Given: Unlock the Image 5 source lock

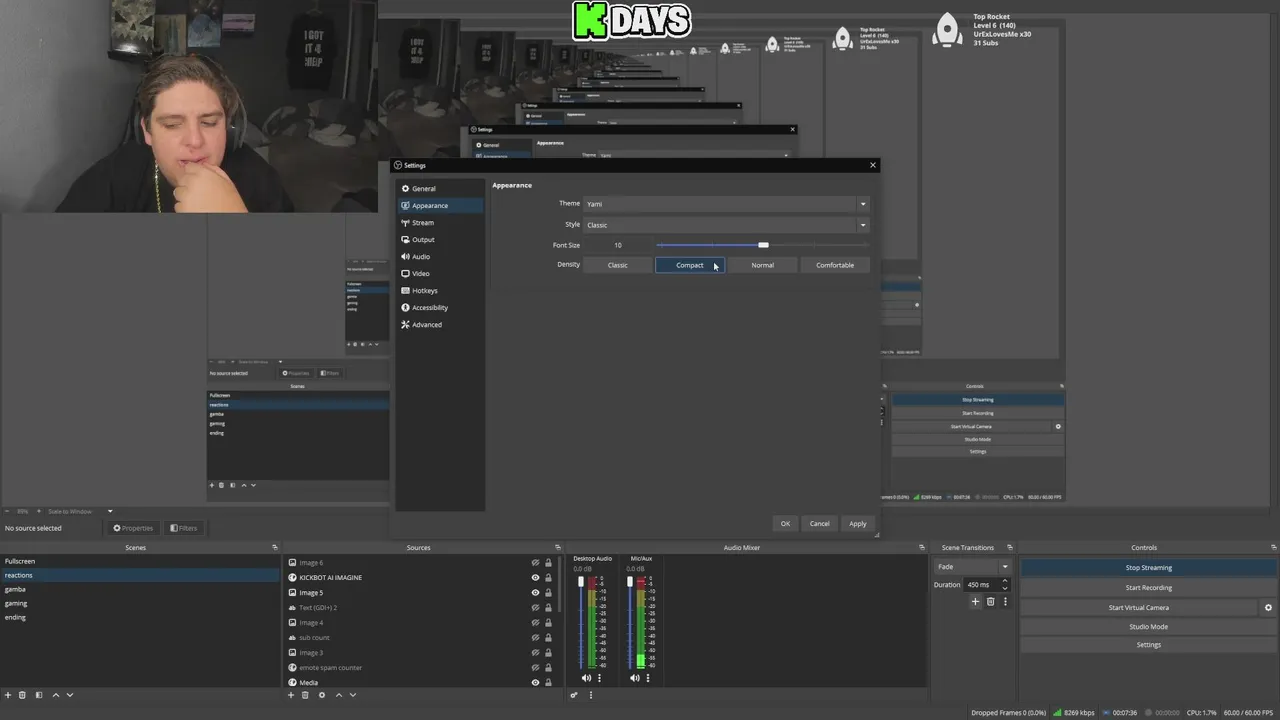Looking at the screenshot, I should click(x=548, y=592).
